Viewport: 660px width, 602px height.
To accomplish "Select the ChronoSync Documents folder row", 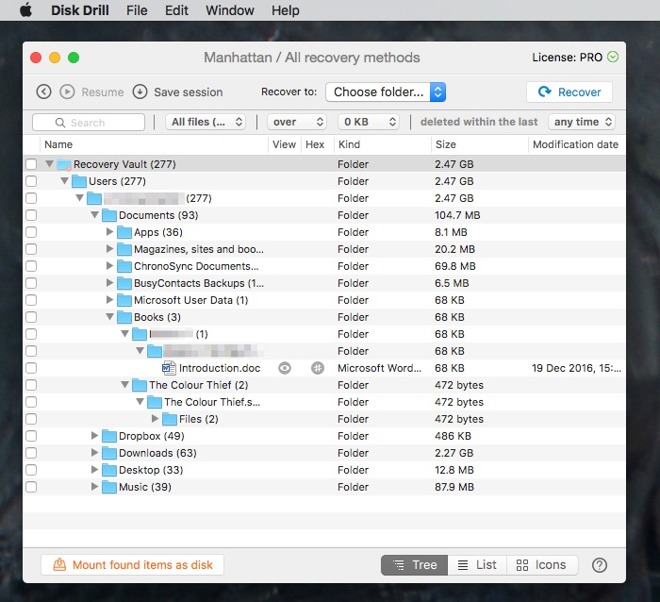I will [x=325, y=266].
